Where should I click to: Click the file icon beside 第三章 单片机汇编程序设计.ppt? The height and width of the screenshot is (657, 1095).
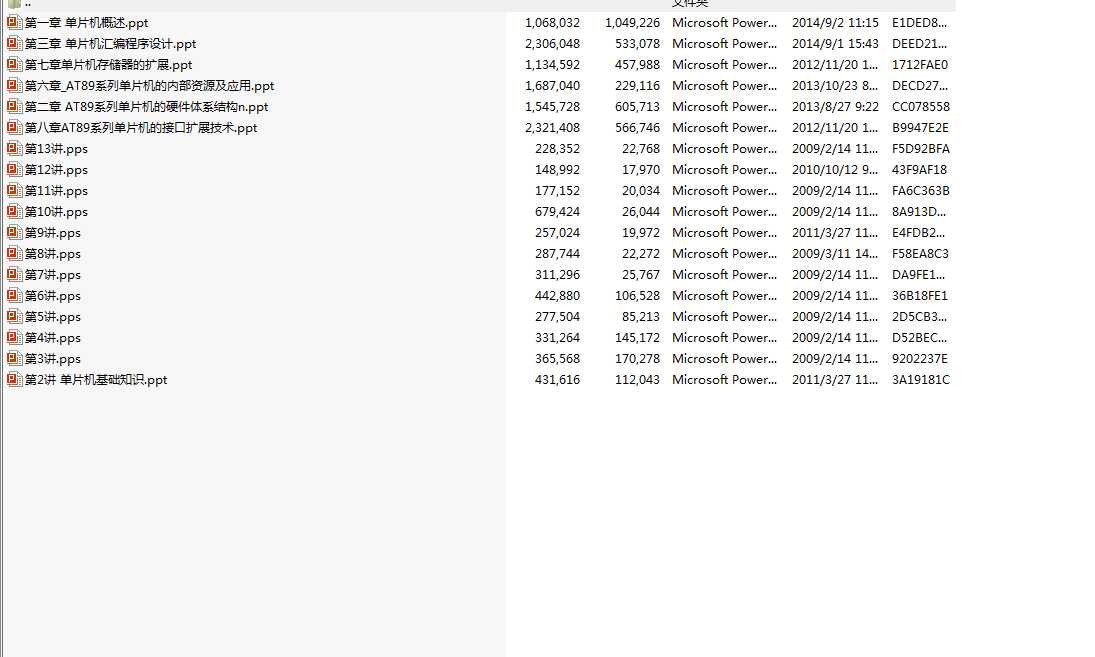coord(14,43)
